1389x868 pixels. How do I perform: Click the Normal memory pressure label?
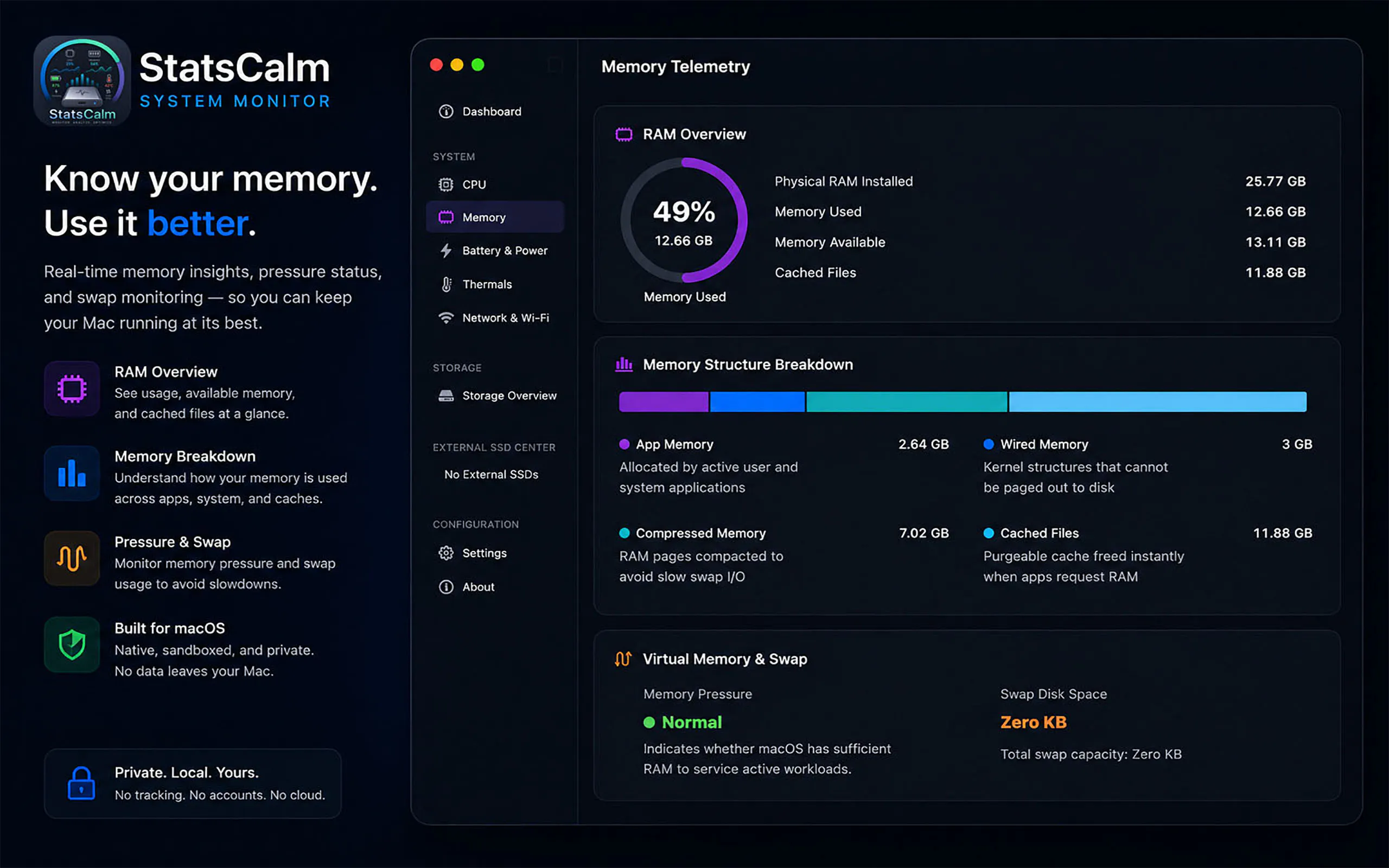[692, 722]
